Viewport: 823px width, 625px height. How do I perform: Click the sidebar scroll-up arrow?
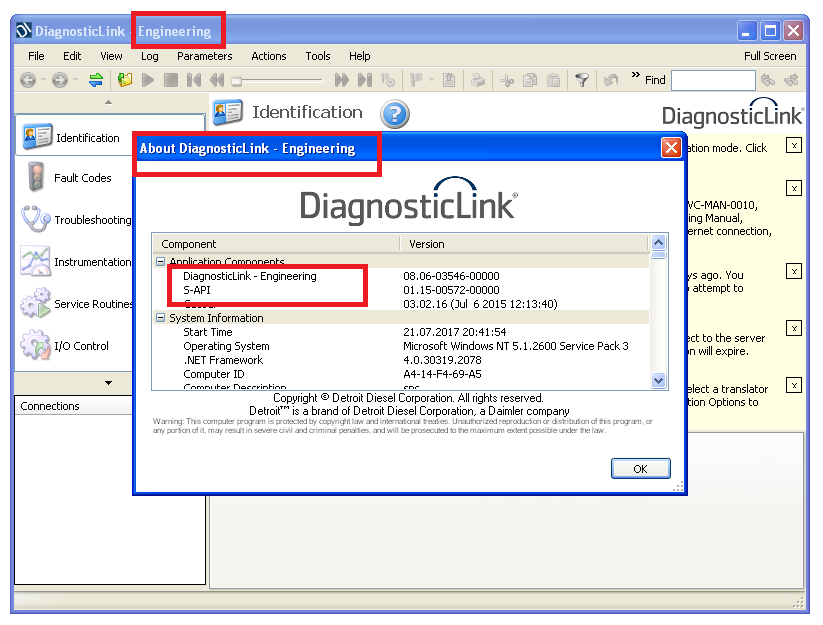pyautogui.click(x=109, y=102)
